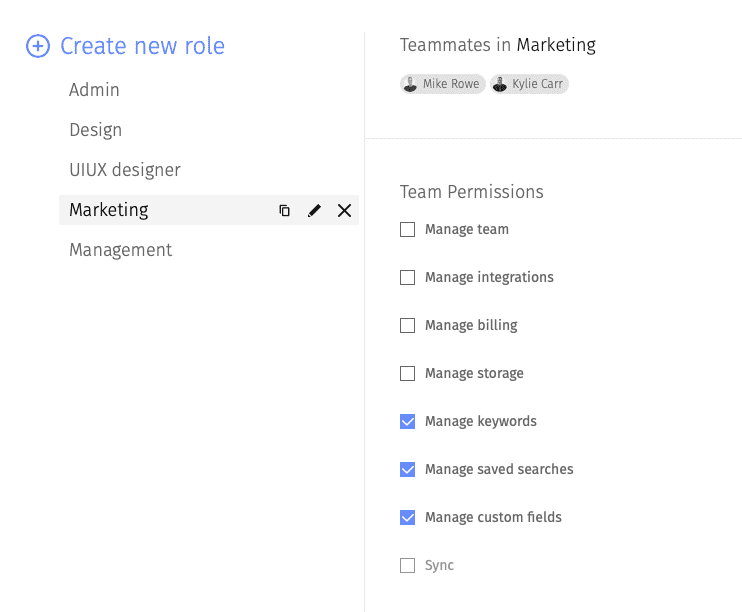Click the Manage integrations label text
Image resolution: width=742 pixels, height=612 pixels.
click(x=489, y=277)
